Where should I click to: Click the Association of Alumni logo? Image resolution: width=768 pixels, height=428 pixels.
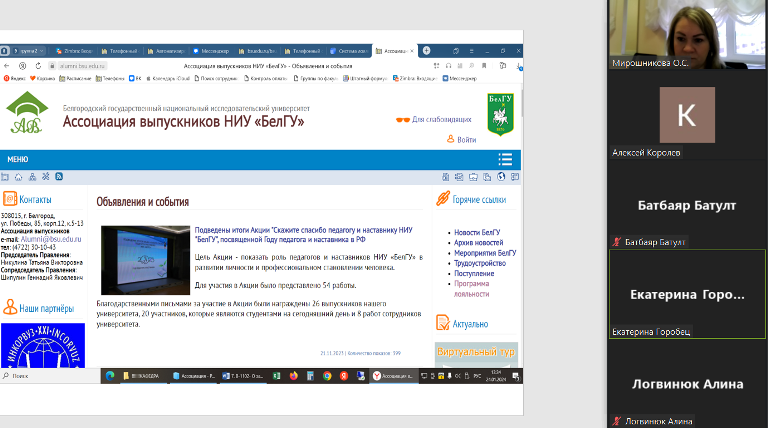[x=28, y=113]
